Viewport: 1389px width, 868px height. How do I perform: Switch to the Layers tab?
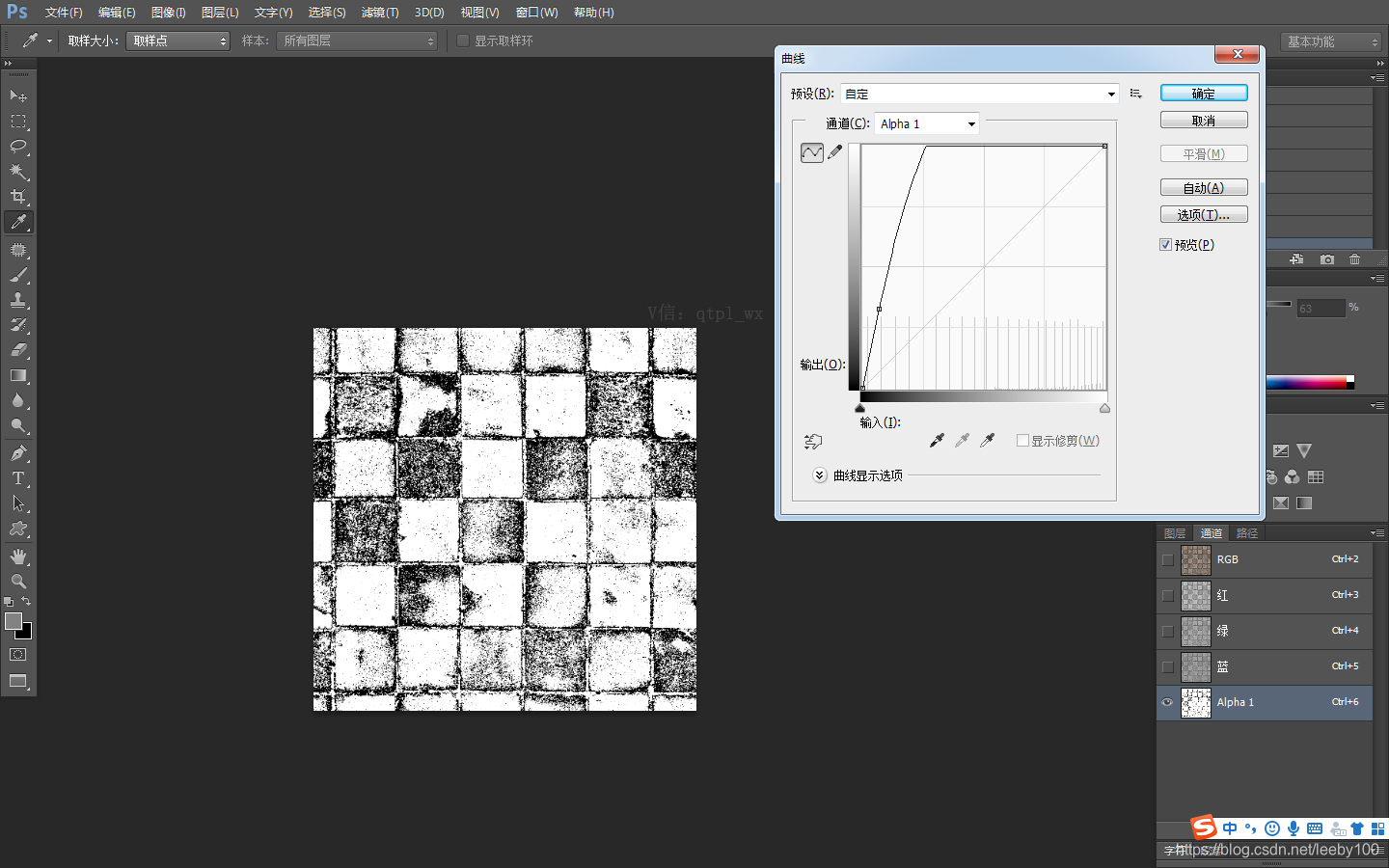point(1175,533)
